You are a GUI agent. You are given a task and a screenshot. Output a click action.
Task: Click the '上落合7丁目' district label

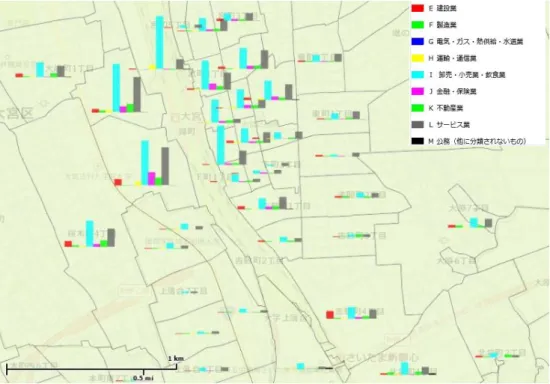tap(184, 291)
